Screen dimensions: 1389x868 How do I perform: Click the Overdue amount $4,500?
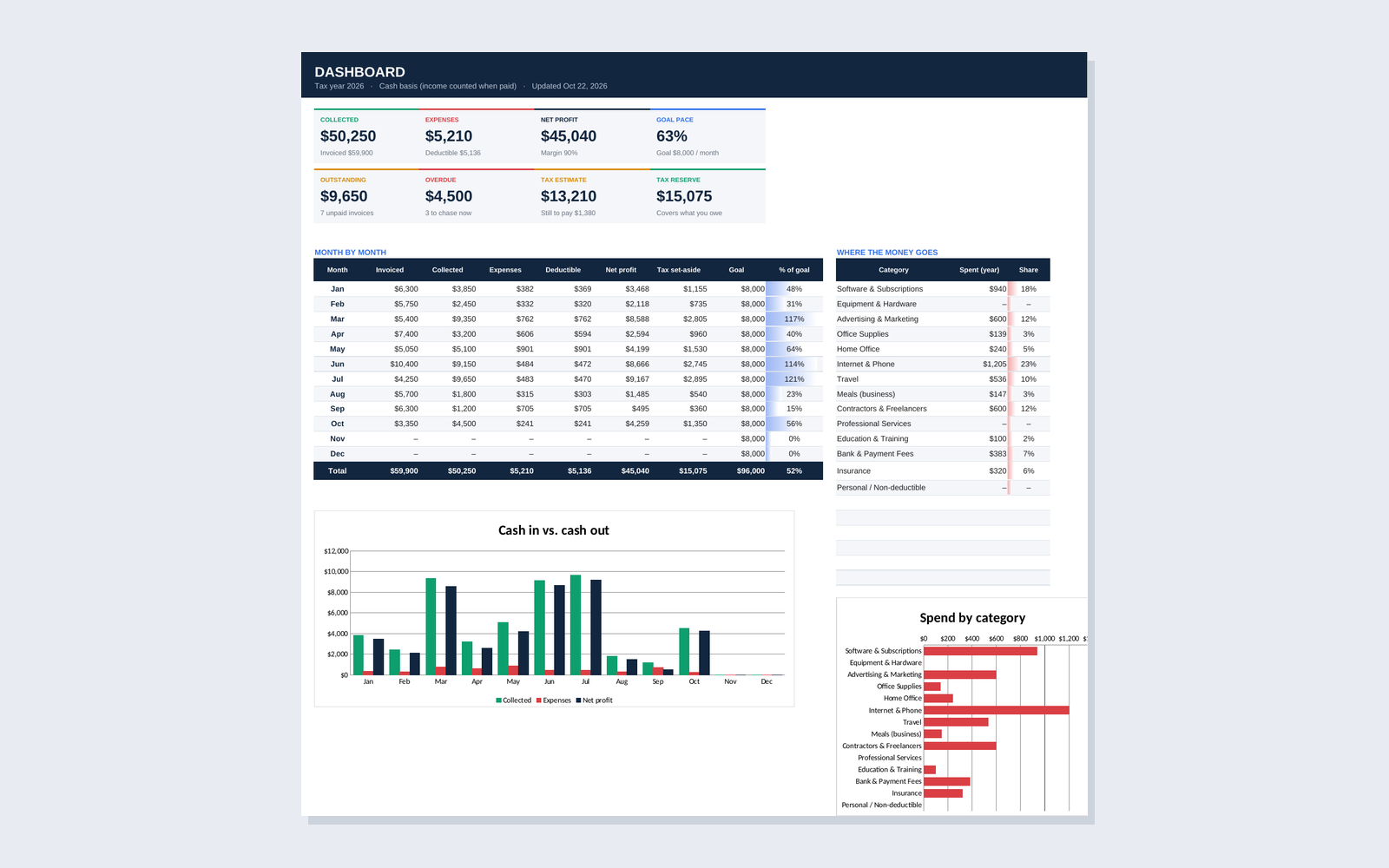[x=449, y=196]
